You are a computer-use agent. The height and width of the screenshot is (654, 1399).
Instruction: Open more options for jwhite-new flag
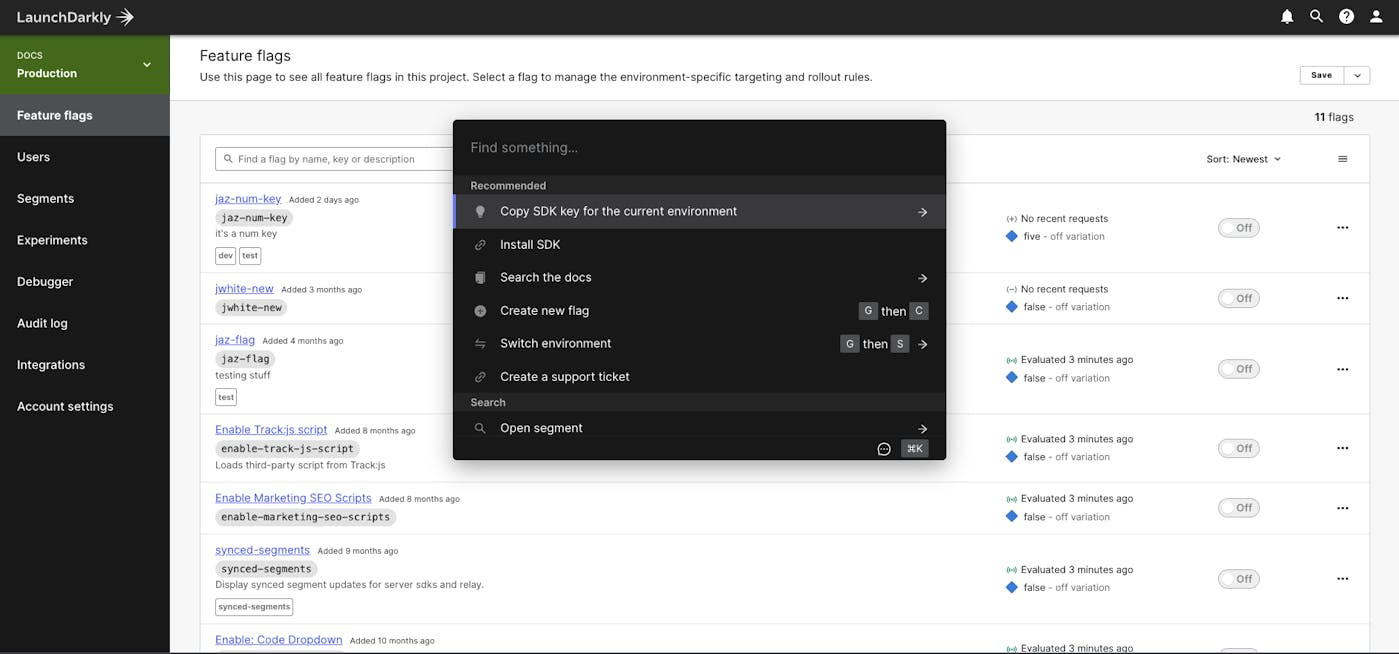tap(1343, 298)
